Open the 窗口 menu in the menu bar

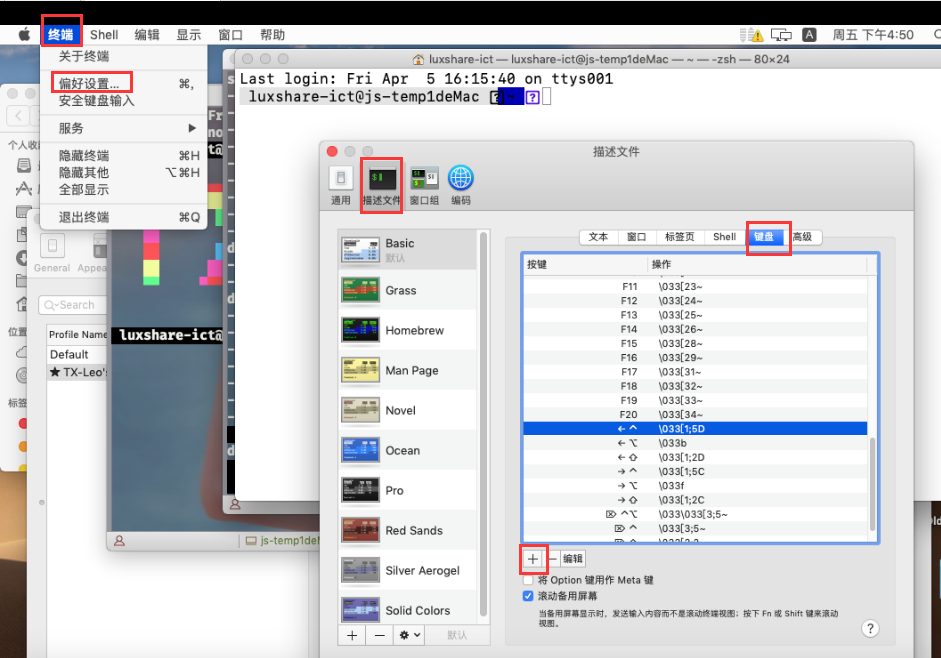[x=230, y=35]
